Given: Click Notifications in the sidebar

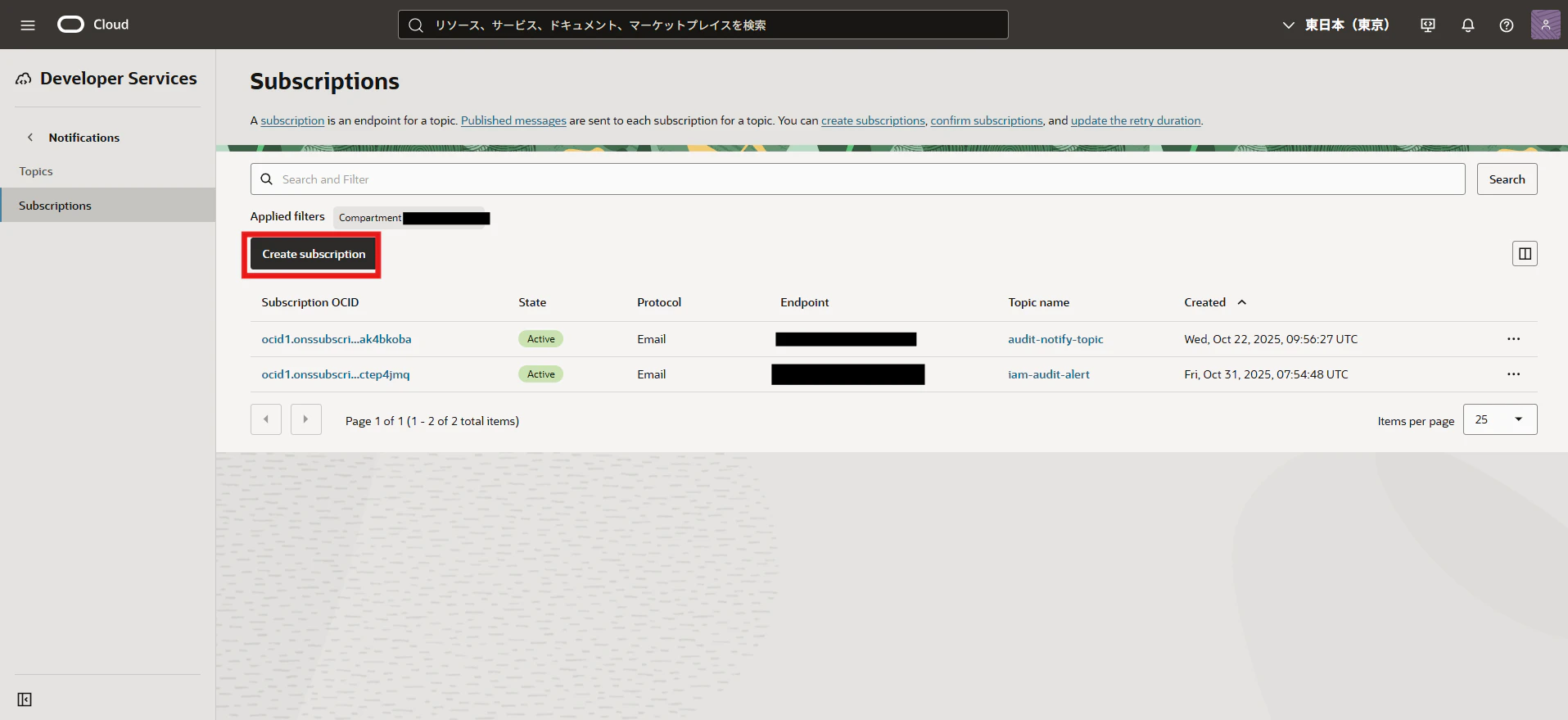Looking at the screenshot, I should tap(84, 138).
